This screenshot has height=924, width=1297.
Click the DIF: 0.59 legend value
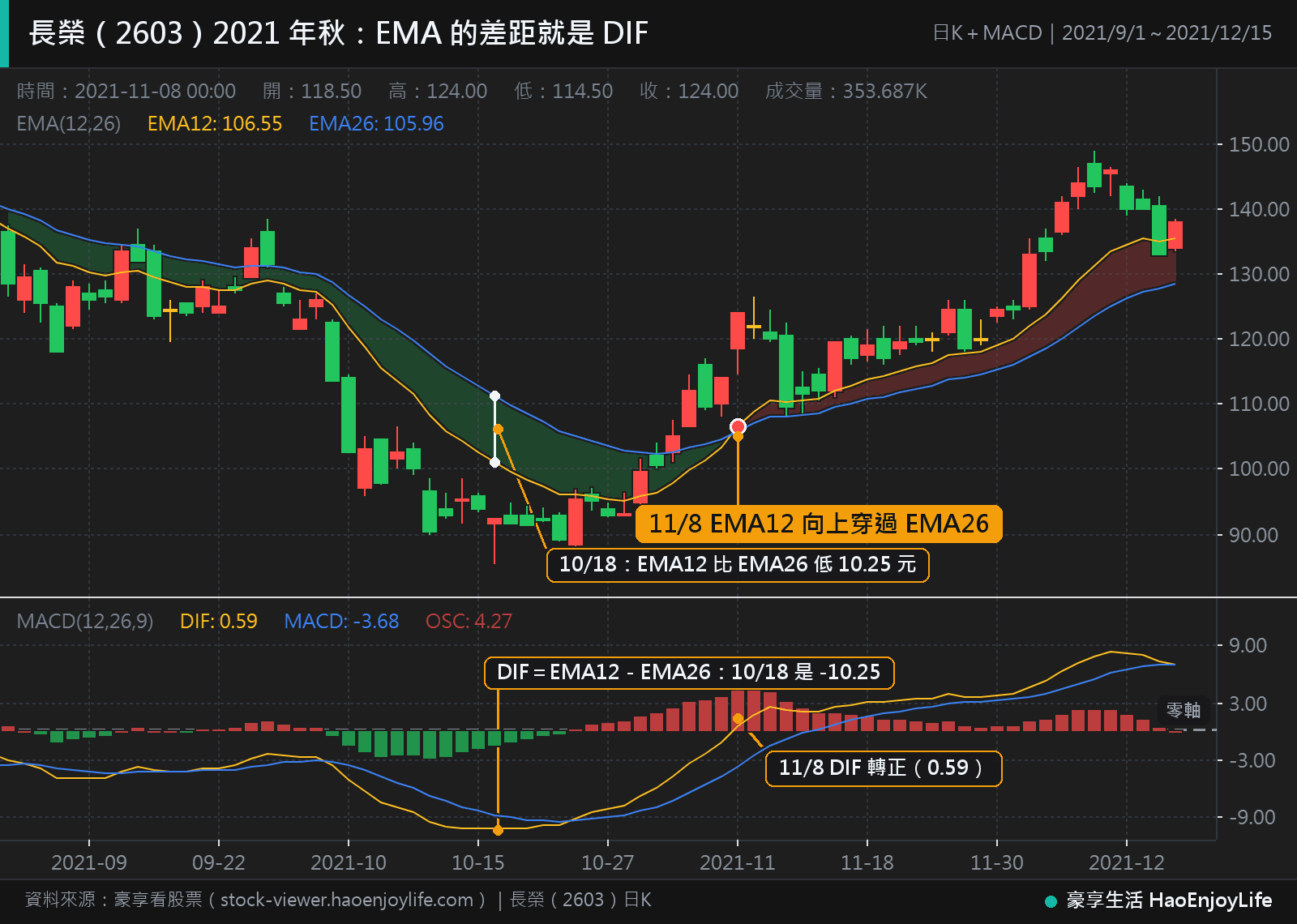pos(219,622)
